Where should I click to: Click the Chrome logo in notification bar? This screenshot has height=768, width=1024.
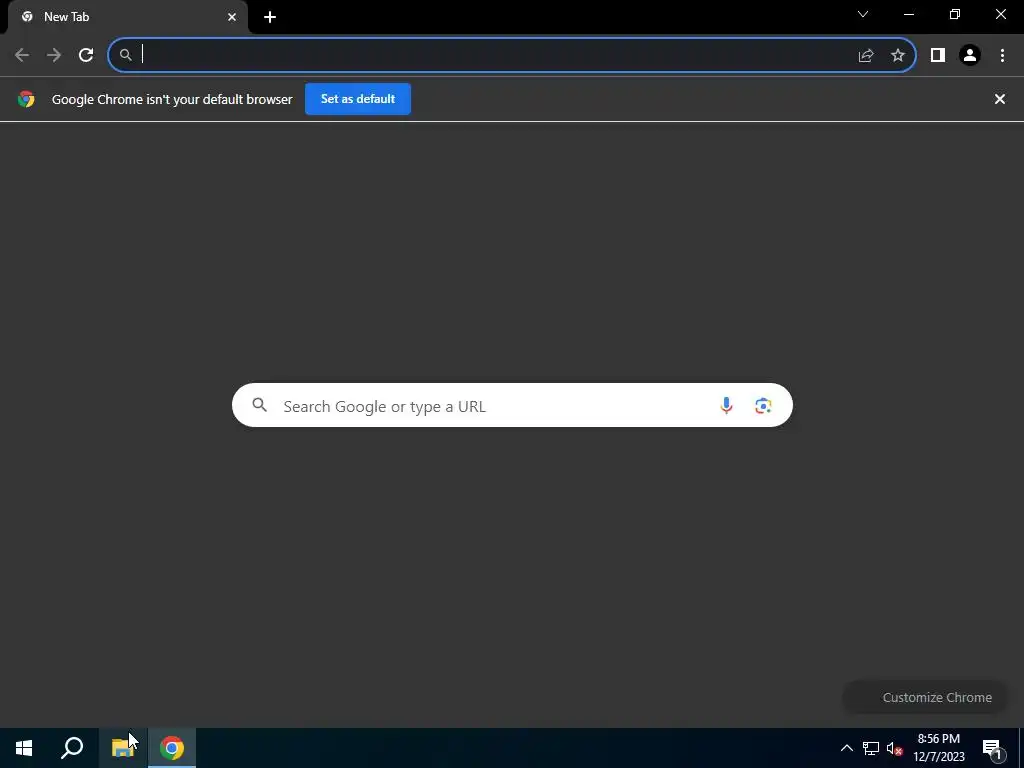[26, 99]
